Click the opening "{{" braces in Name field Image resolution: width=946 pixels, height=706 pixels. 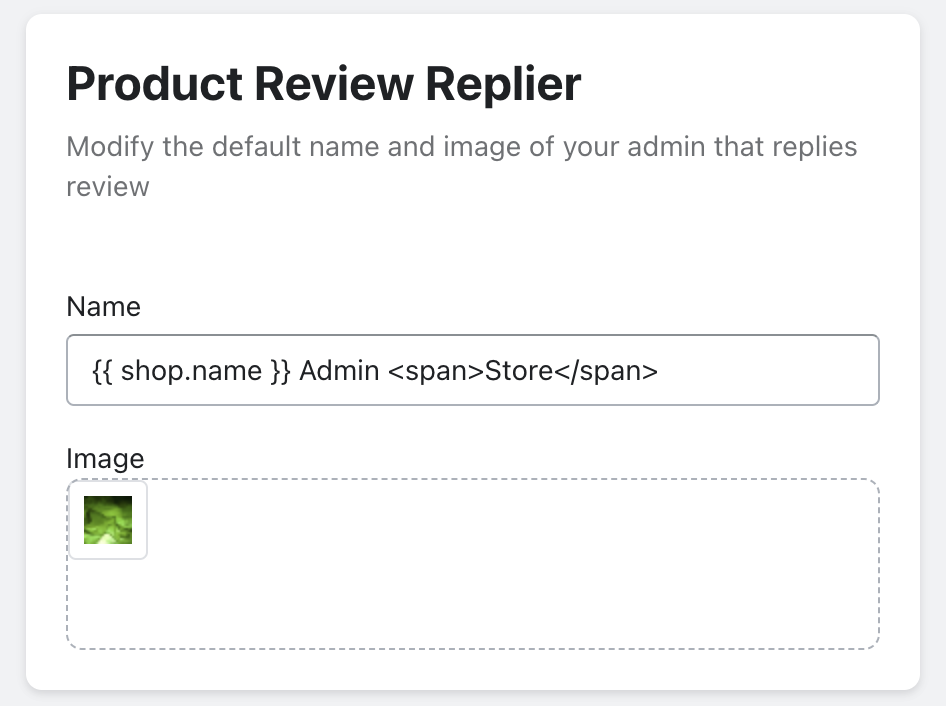click(x=103, y=371)
